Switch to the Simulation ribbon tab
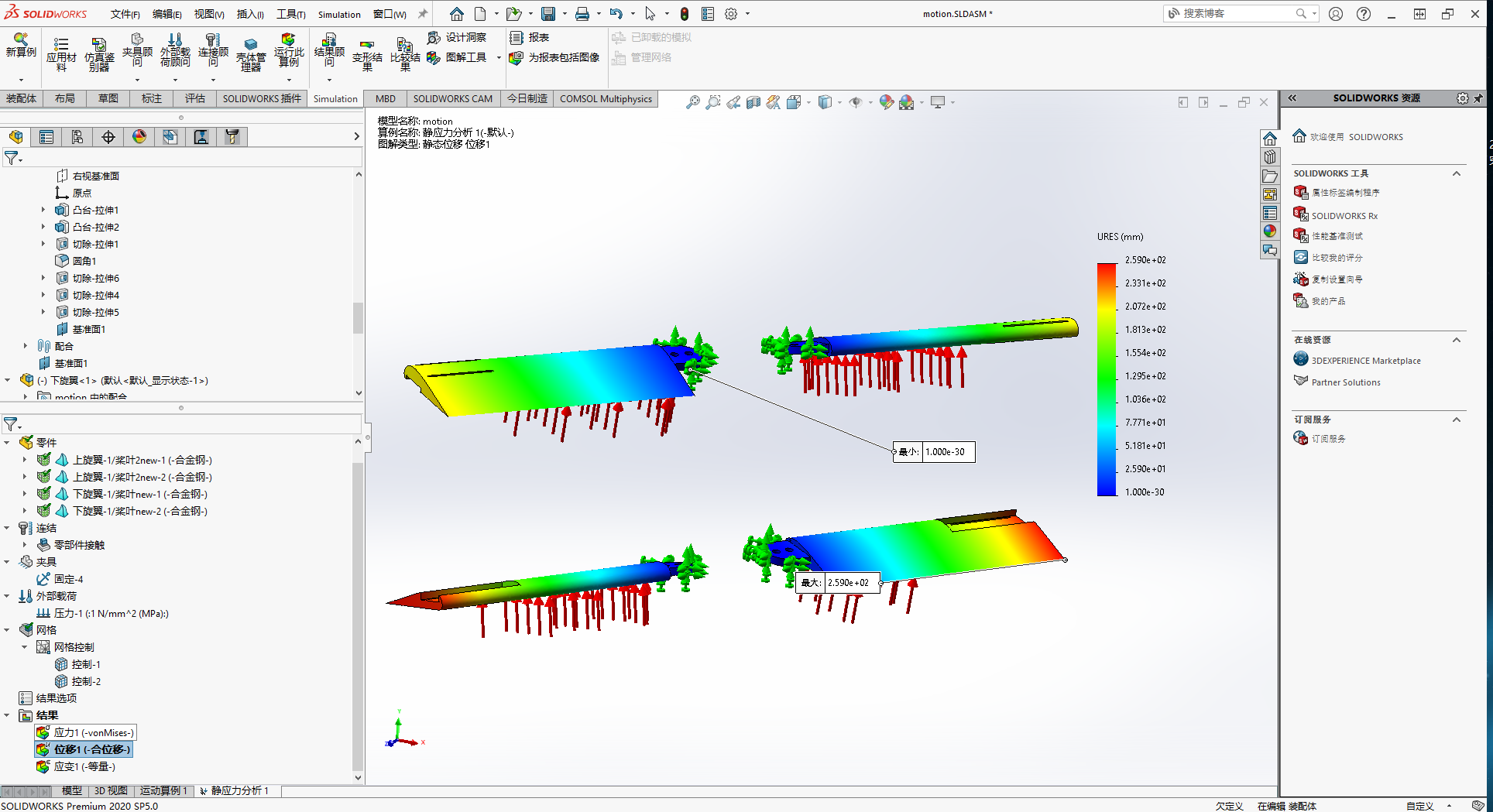The image size is (1493, 812). [335, 98]
